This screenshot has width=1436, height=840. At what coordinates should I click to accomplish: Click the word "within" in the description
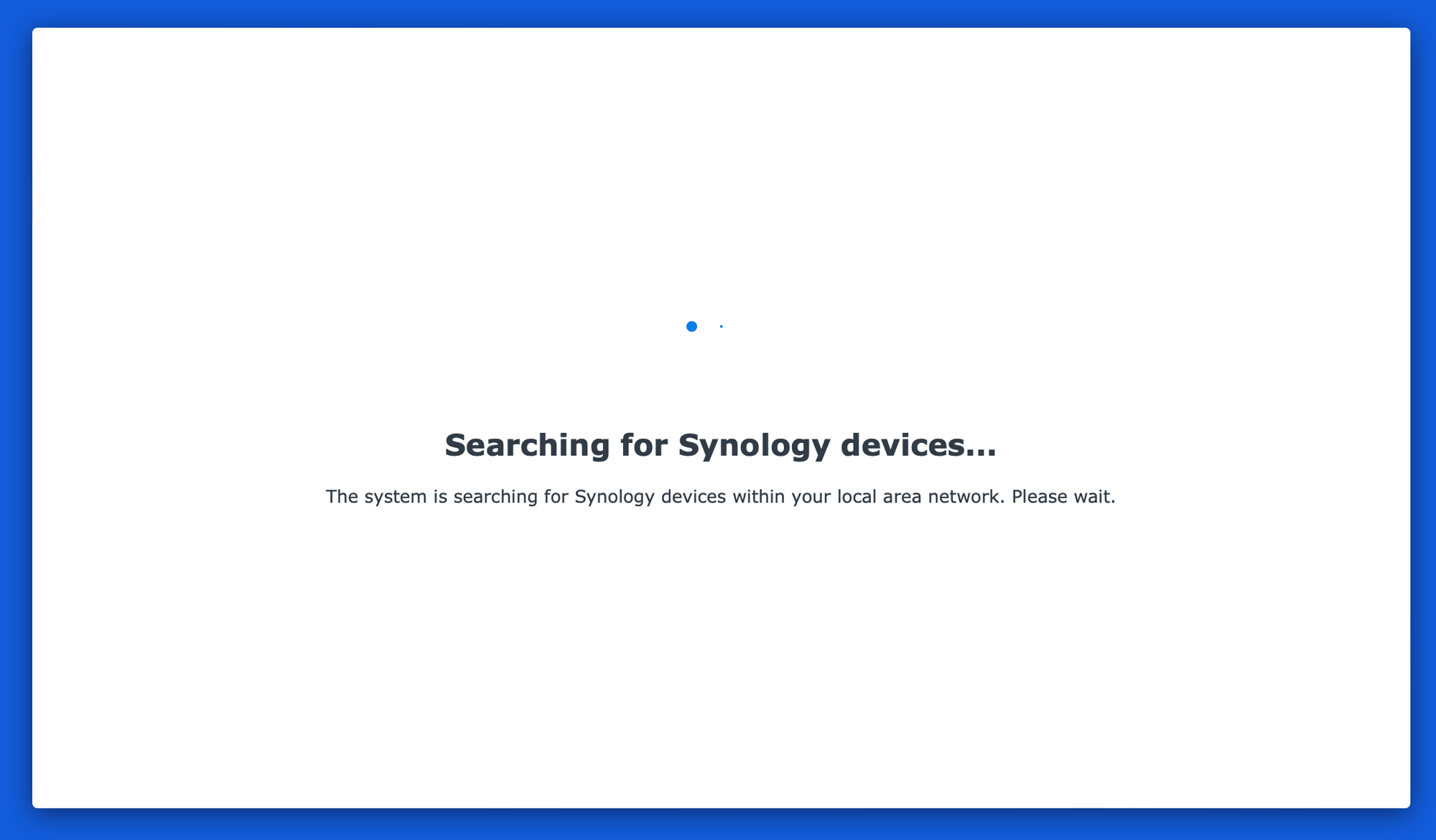click(x=759, y=497)
